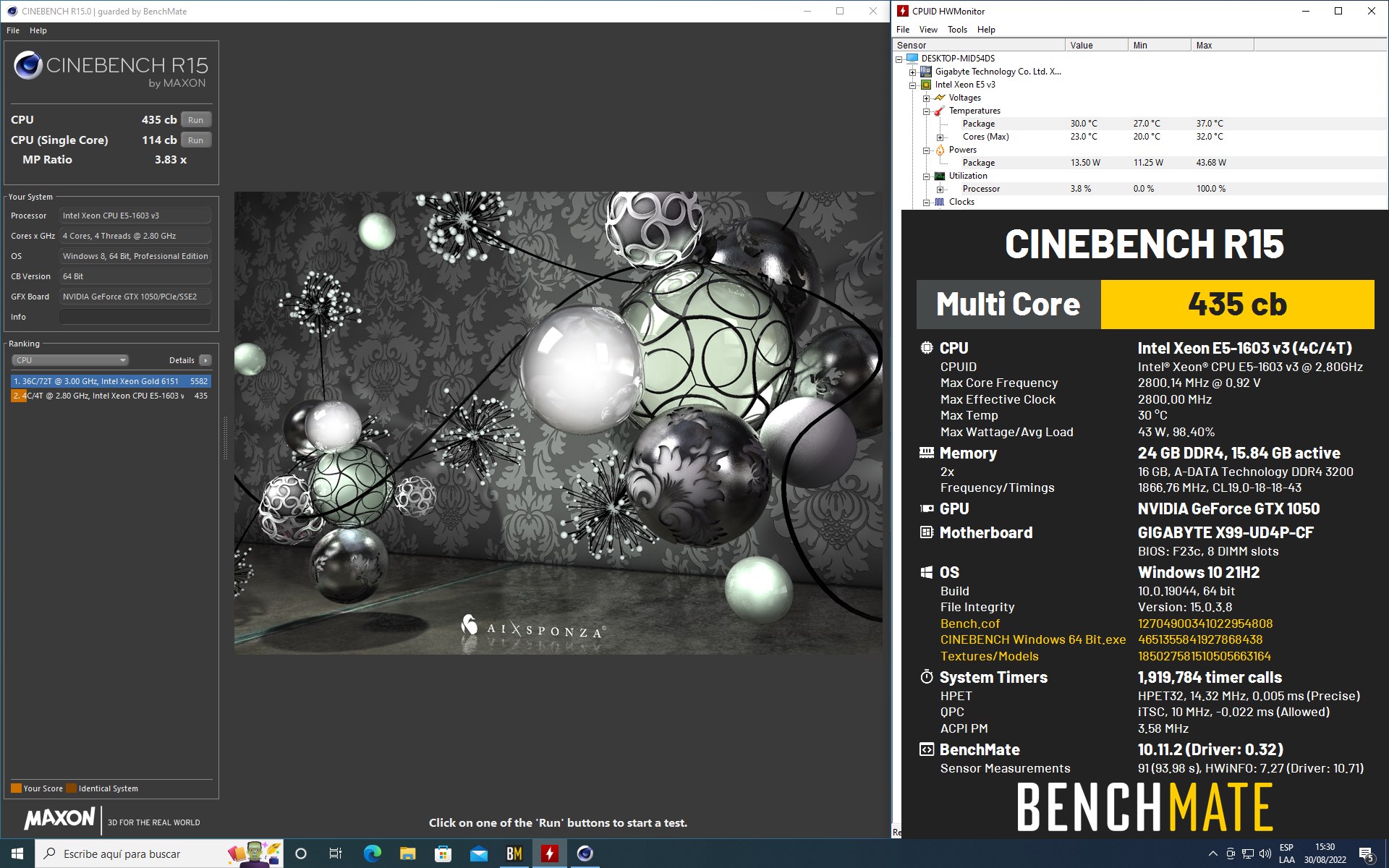
Task: Click CINEBENCH Windows 64 Bit.exe entry
Action: pyautogui.click(x=1033, y=639)
